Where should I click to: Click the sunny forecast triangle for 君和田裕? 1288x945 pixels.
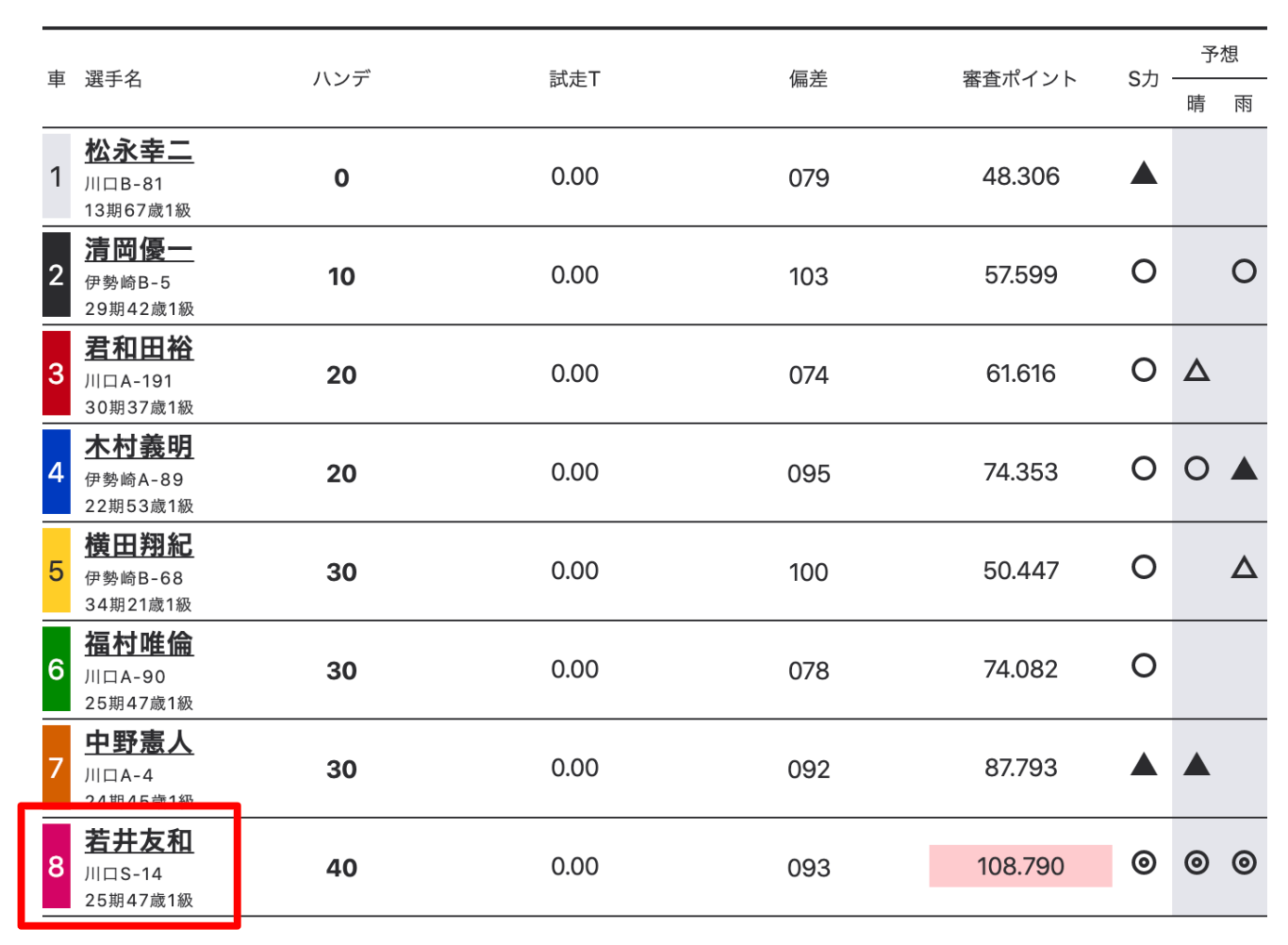coord(1197,370)
